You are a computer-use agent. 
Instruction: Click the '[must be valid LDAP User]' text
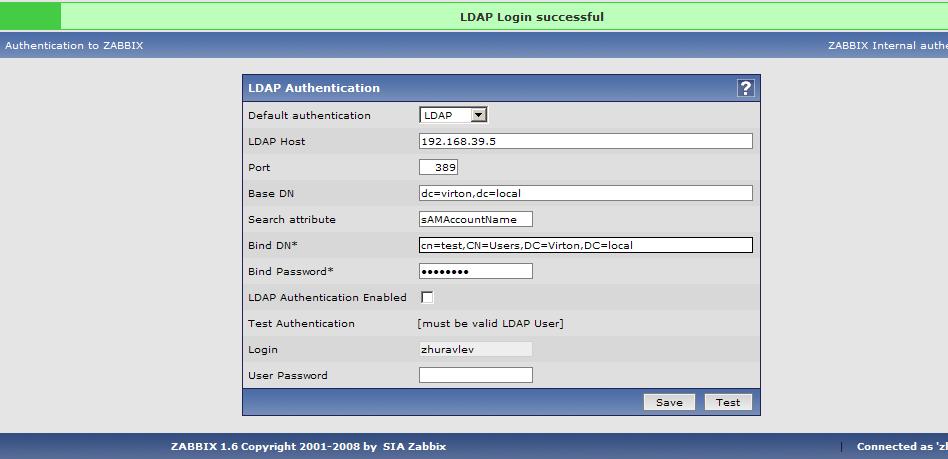(490, 324)
